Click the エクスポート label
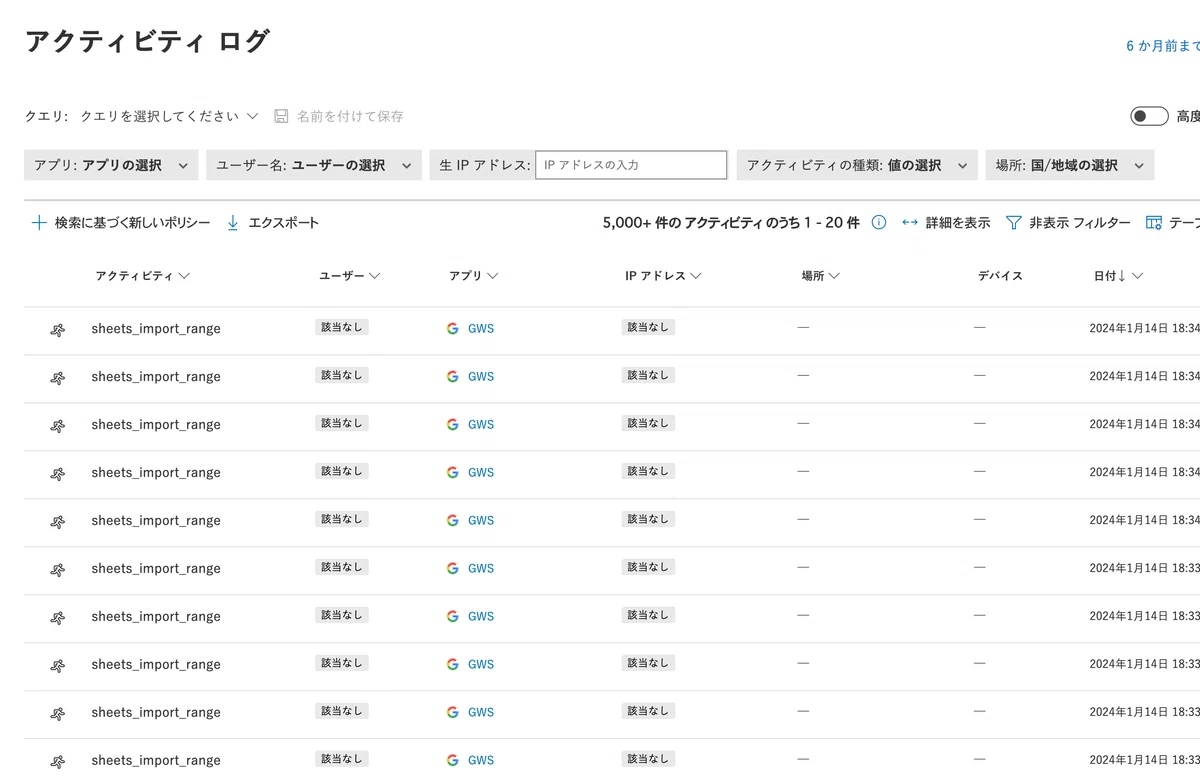 click(x=284, y=223)
